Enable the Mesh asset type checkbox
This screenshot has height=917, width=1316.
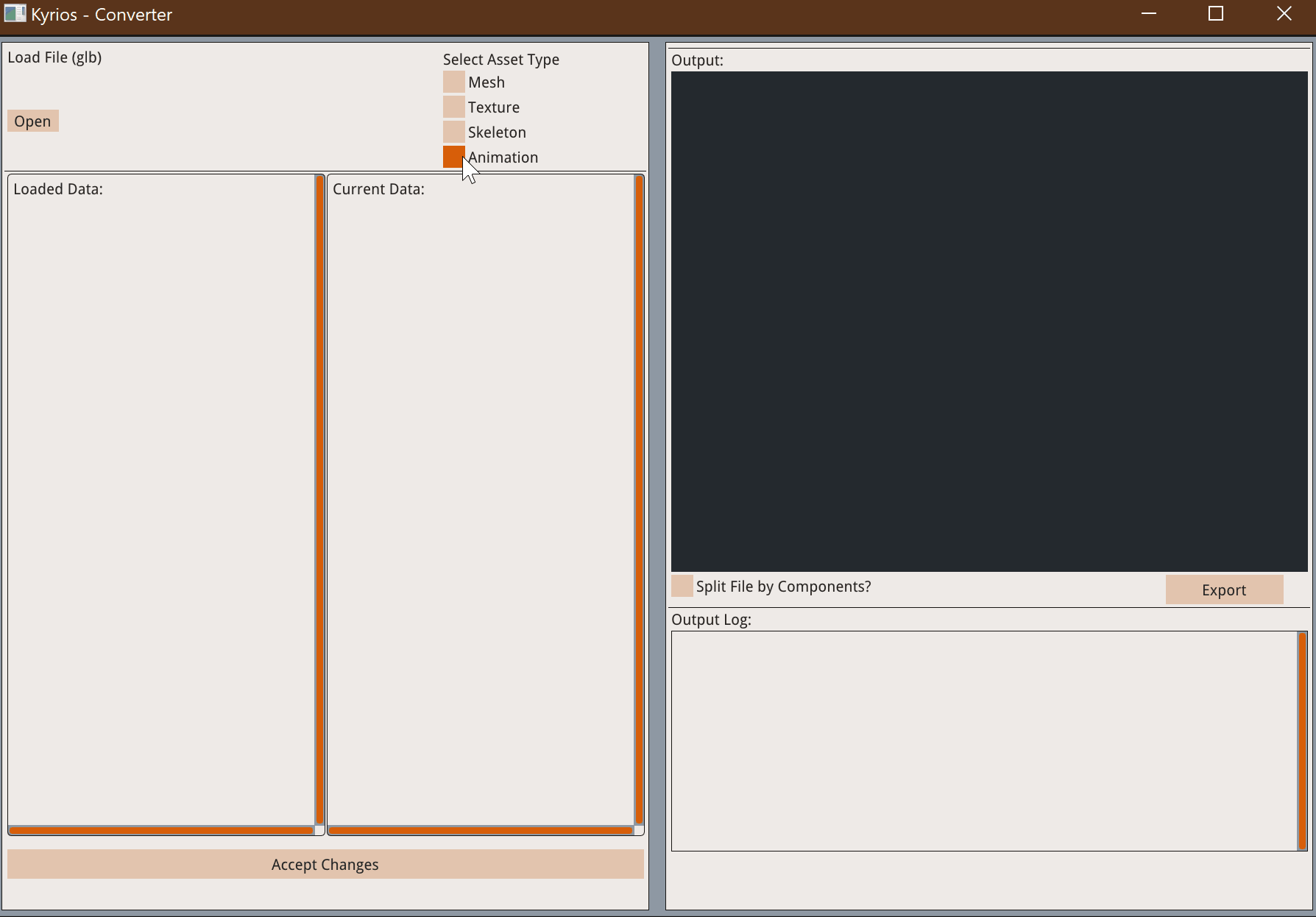[x=454, y=82]
